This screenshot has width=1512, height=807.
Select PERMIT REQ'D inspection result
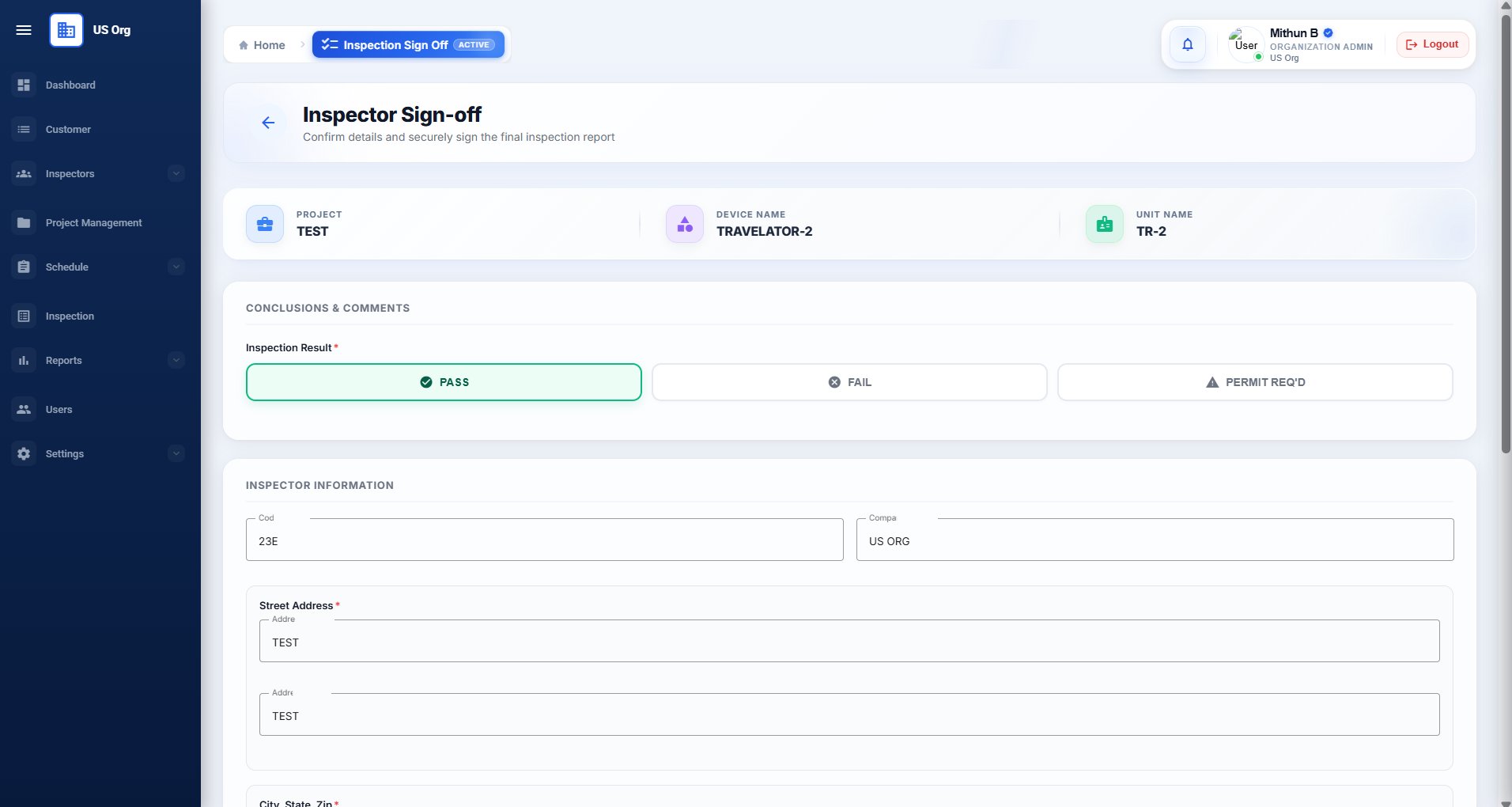[1255, 382]
